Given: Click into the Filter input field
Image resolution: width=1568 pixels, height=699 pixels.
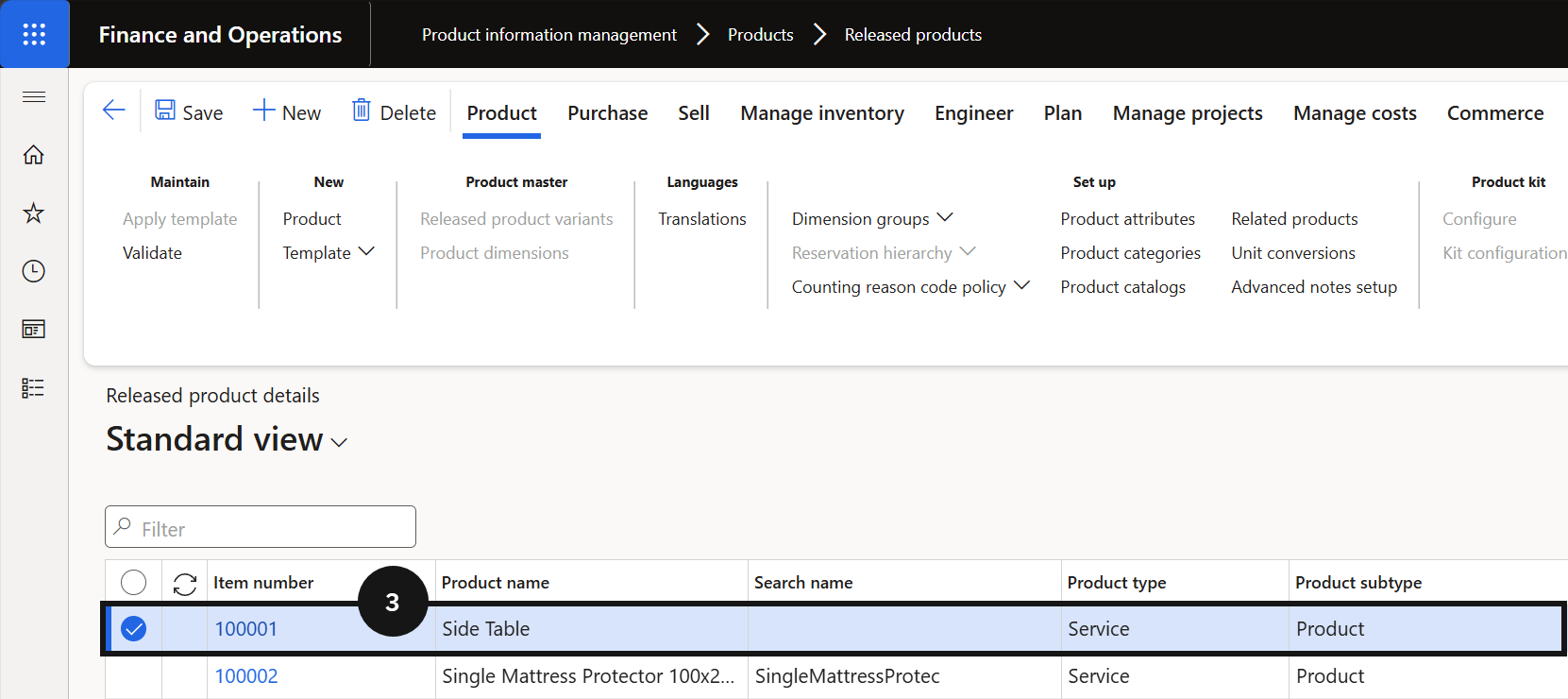Looking at the screenshot, I should coord(261,527).
